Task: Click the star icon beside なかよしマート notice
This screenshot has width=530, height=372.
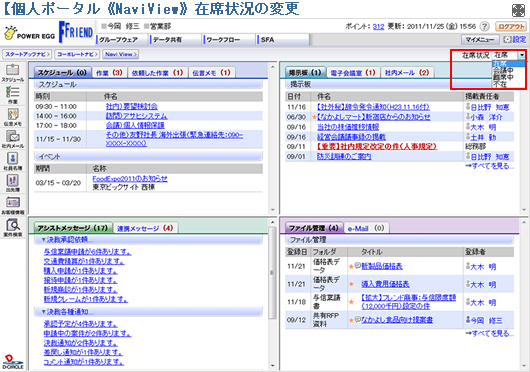Action: tap(314, 117)
